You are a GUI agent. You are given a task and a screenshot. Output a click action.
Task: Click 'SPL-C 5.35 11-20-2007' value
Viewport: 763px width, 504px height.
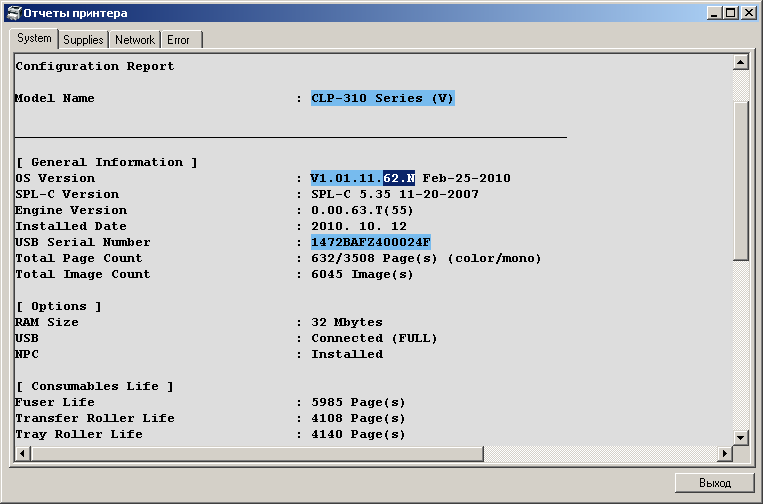point(395,194)
